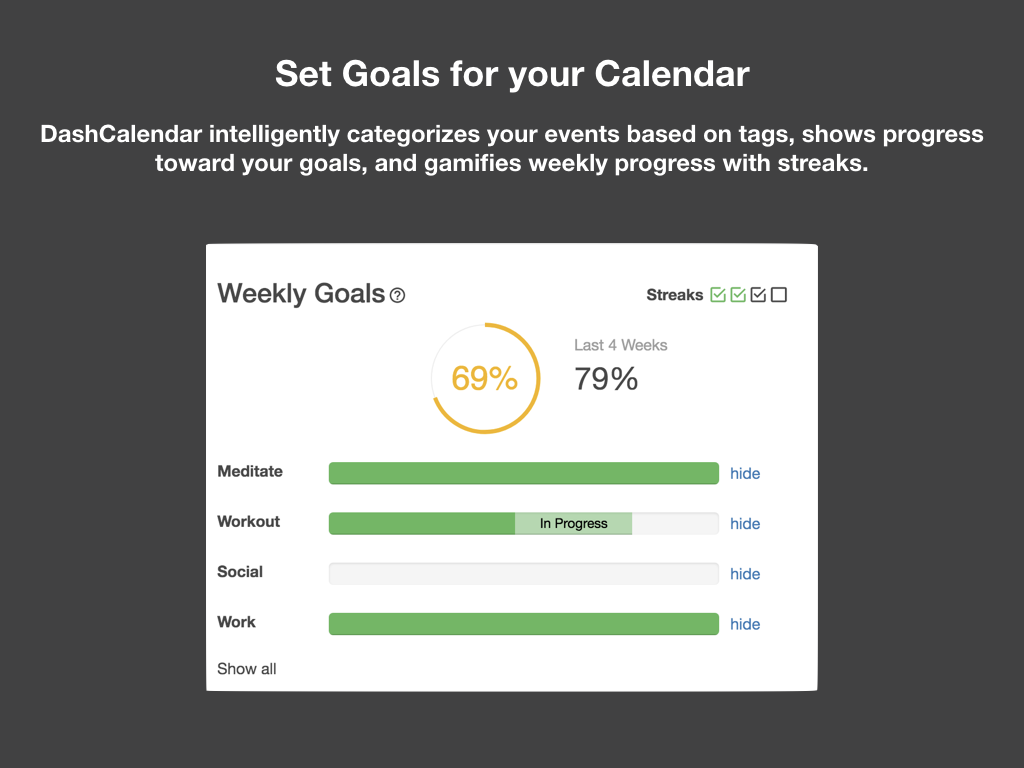Click the empty Social progress bar

(523, 573)
